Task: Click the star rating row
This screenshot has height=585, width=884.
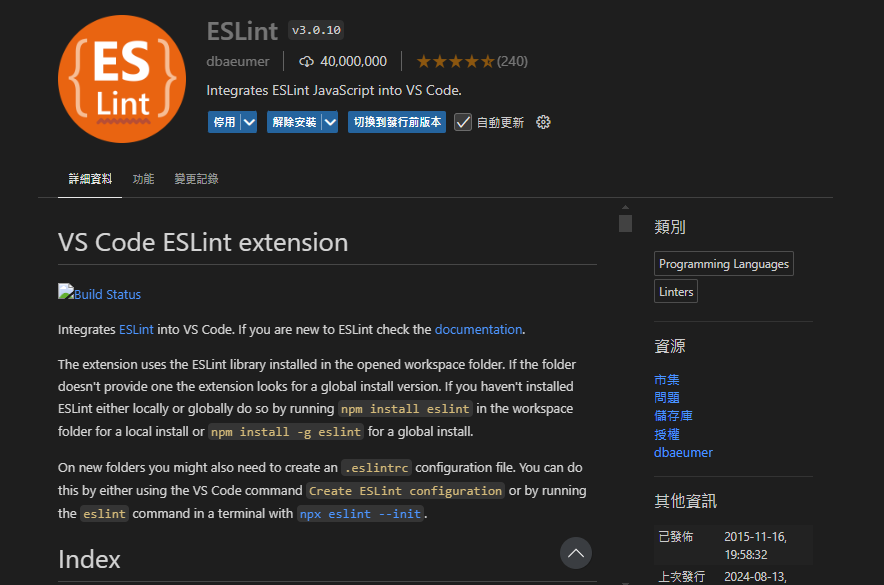Action: click(x=455, y=61)
